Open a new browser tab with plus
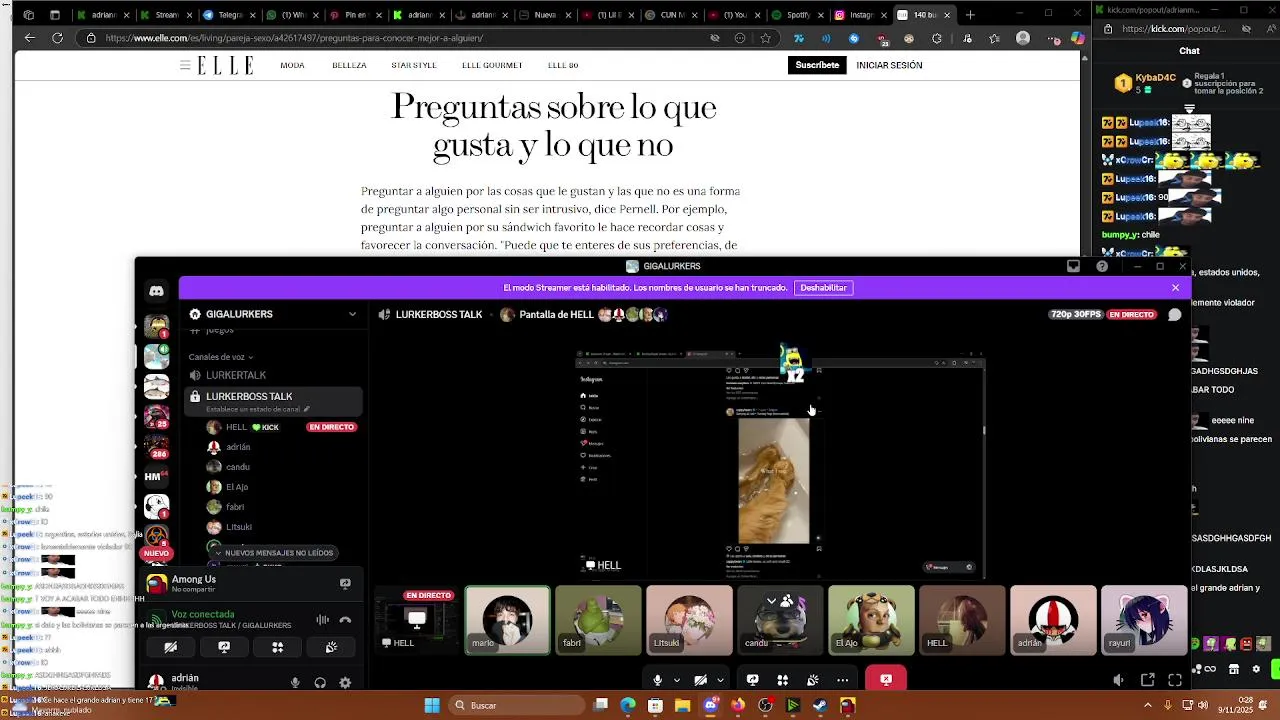1280x720 pixels. point(970,15)
